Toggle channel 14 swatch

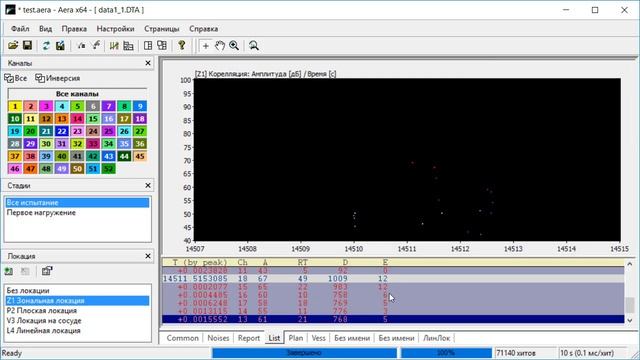point(77,119)
